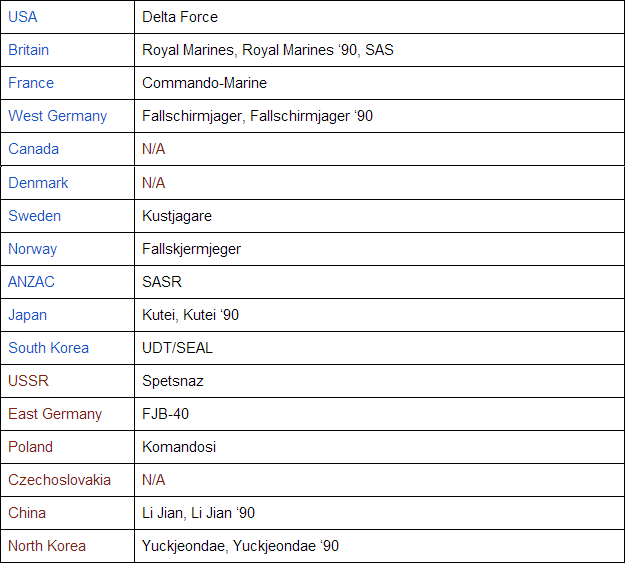Viewport: 625px width, 563px height.
Task: Open the ANZAC link
Action: click(31, 282)
